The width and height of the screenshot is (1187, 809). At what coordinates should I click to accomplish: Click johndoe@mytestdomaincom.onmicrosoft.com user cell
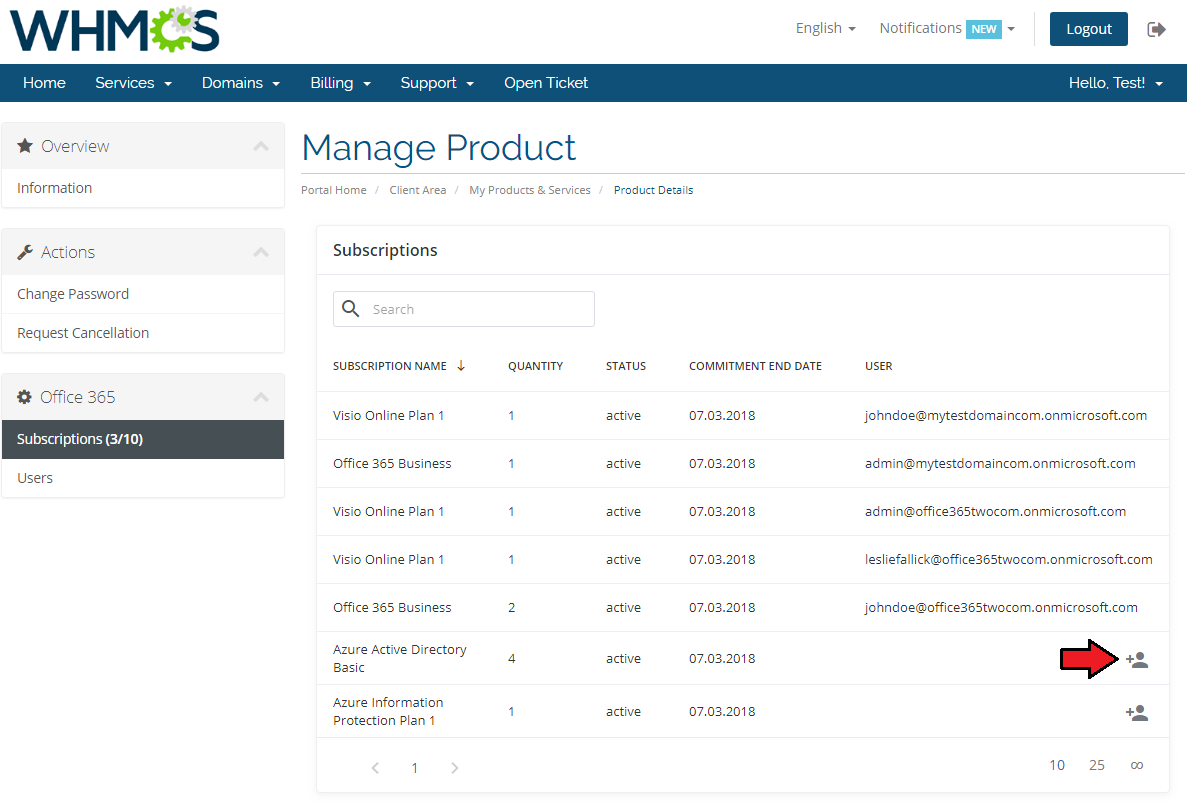tap(1006, 415)
